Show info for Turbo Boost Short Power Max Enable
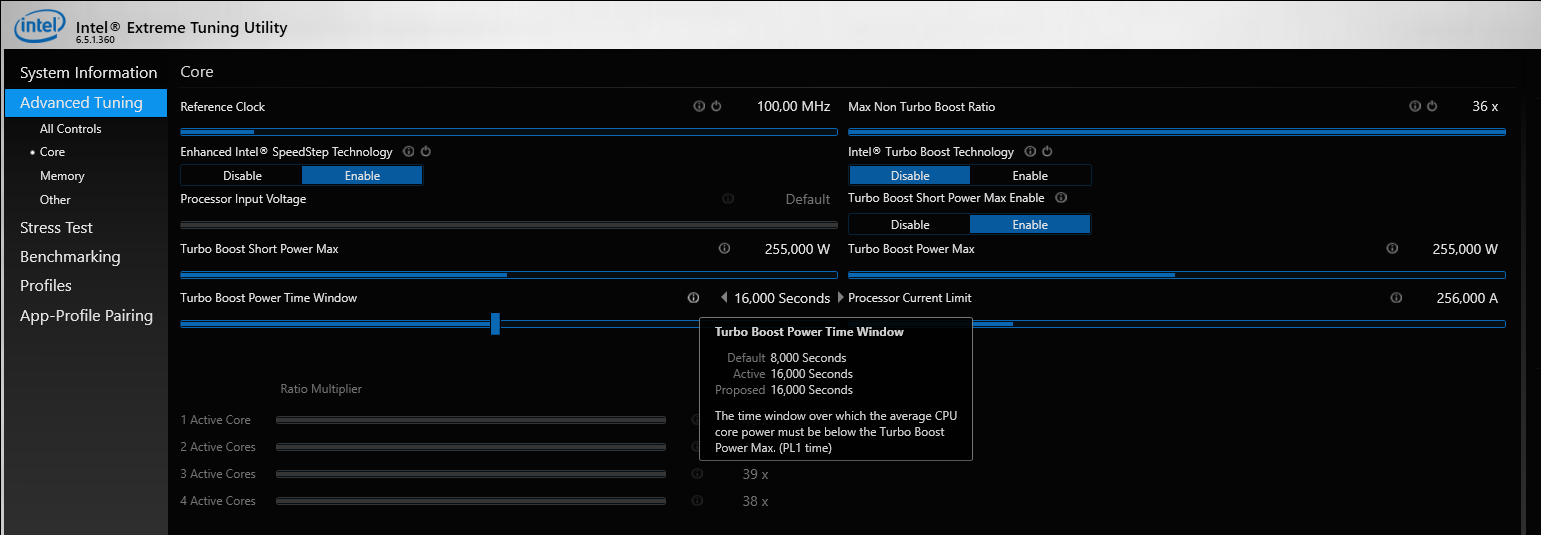The image size is (1541, 535). (x=1061, y=198)
